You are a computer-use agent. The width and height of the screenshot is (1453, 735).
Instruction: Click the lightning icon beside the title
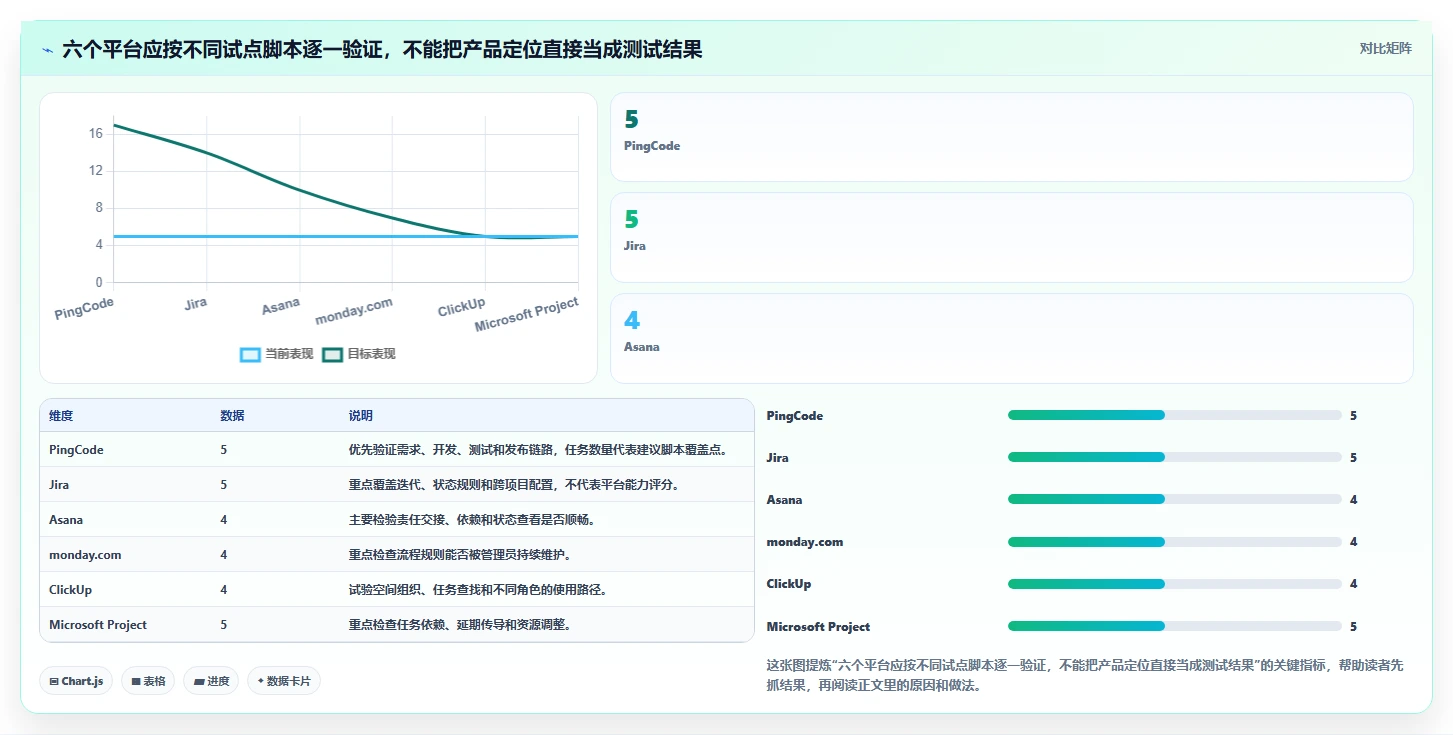coord(48,50)
